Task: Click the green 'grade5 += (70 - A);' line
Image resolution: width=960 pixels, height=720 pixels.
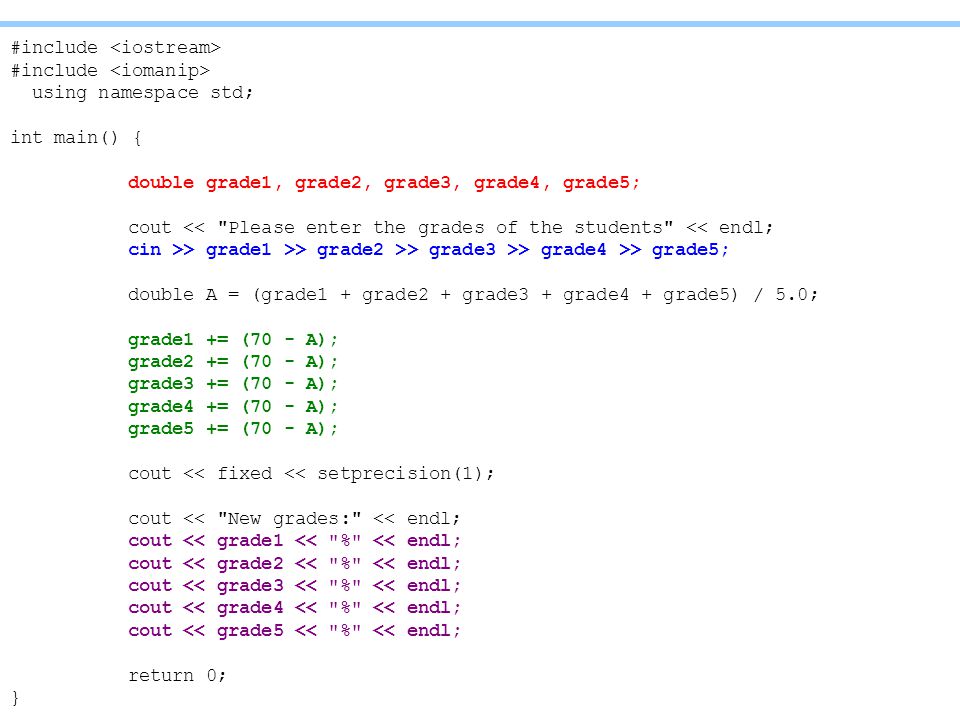Action: pos(233,429)
